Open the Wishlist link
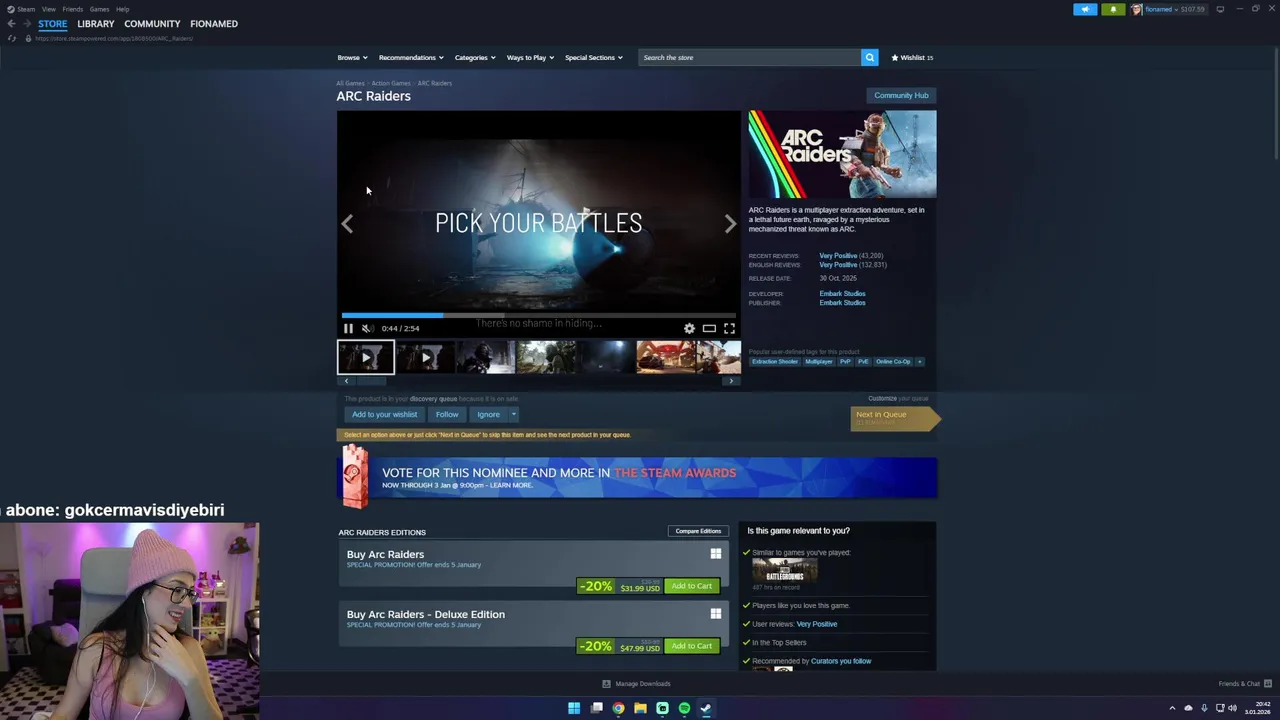The image size is (1280, 720). click(912, 57)
